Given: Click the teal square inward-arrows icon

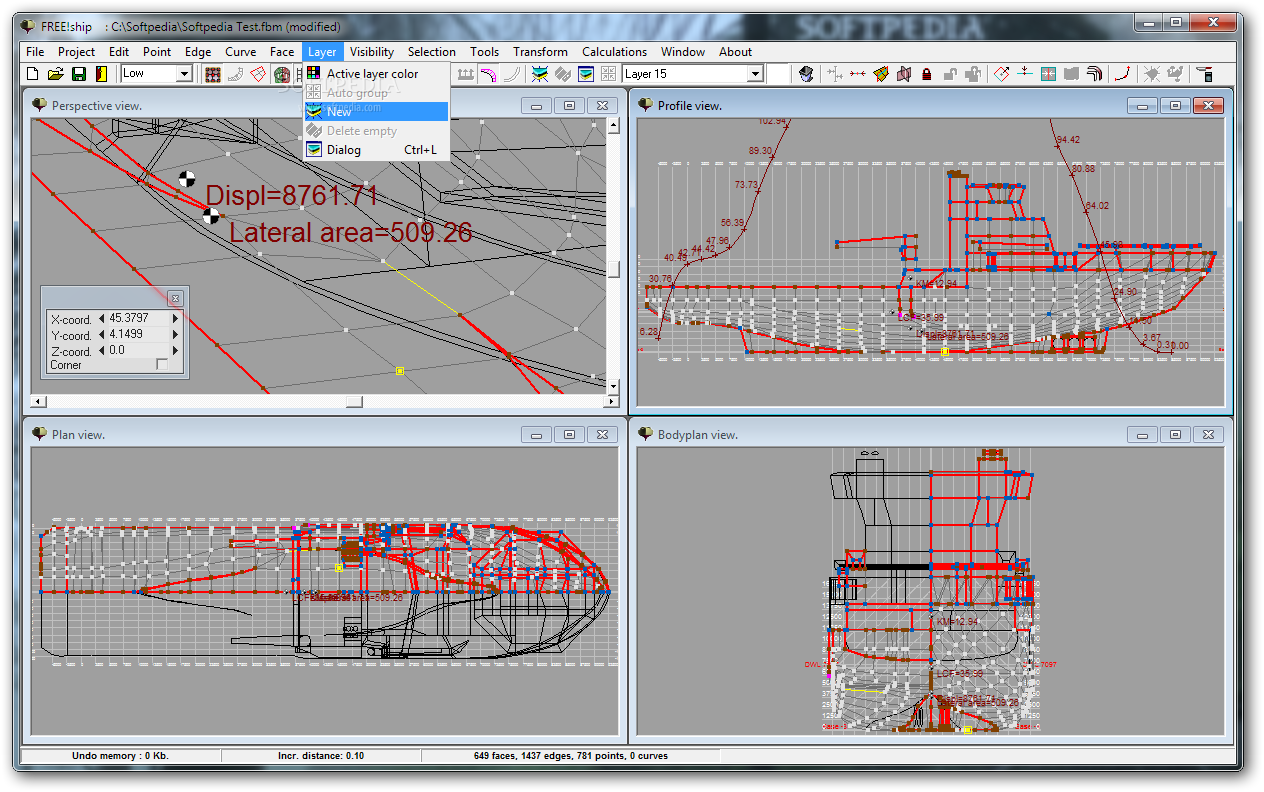Looking at the screenshot, I should click(x=1048, y=74).
